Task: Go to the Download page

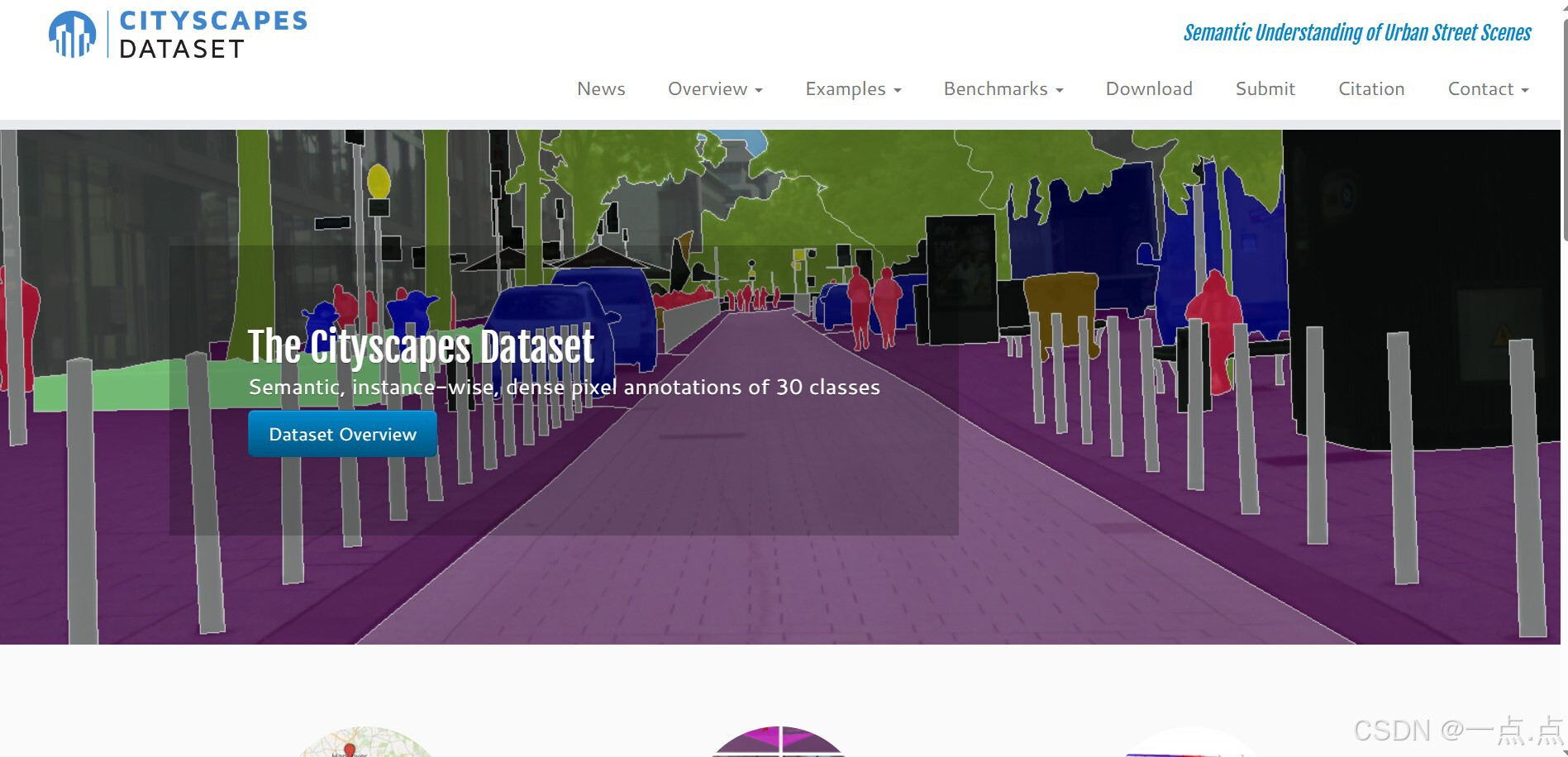Action: point(1149,88)
